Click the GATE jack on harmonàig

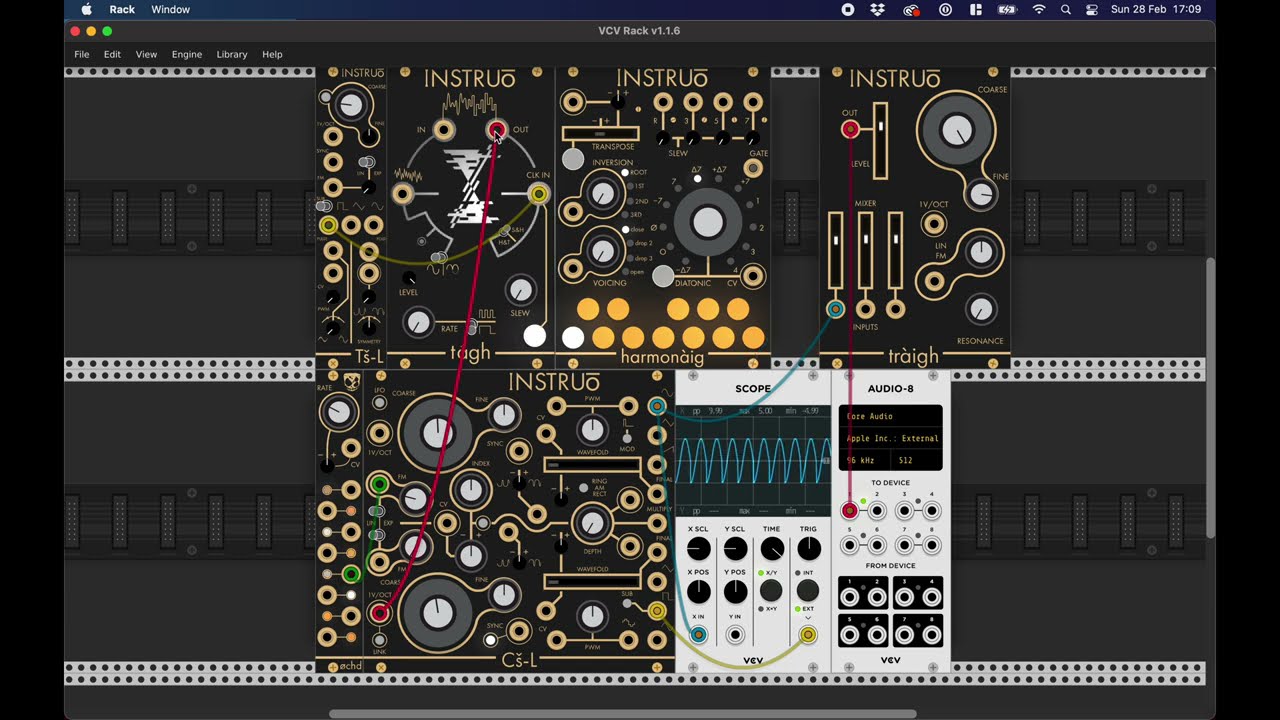(x=753, y=168)
